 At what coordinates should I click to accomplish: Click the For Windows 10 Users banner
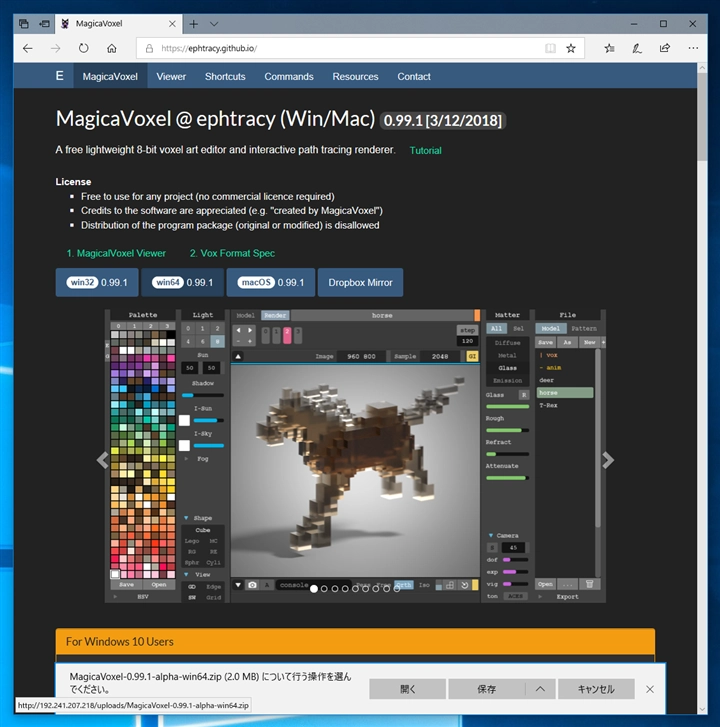(x=355, y=642)
